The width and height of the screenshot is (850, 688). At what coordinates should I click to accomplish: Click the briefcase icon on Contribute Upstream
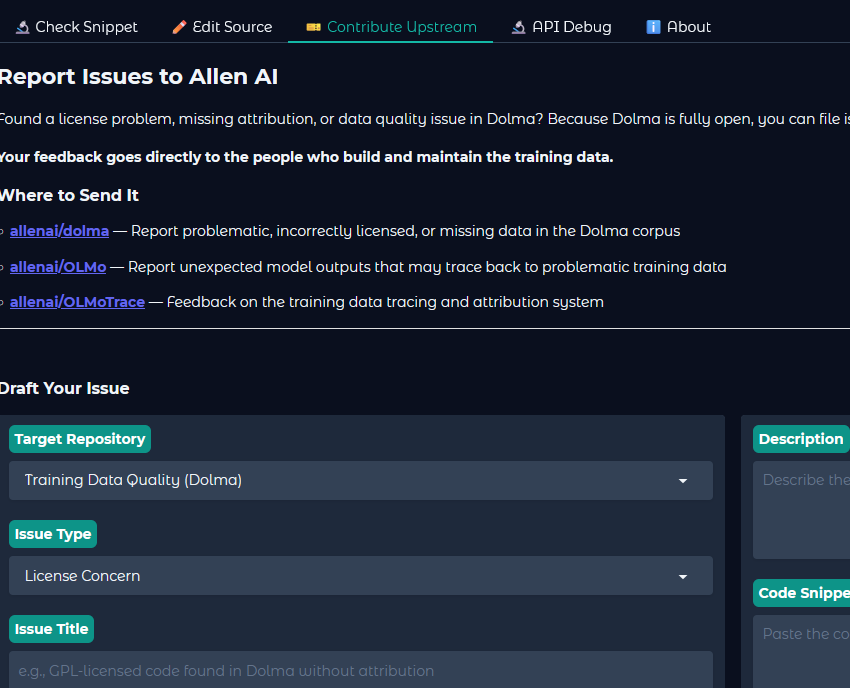coord(312,26)
